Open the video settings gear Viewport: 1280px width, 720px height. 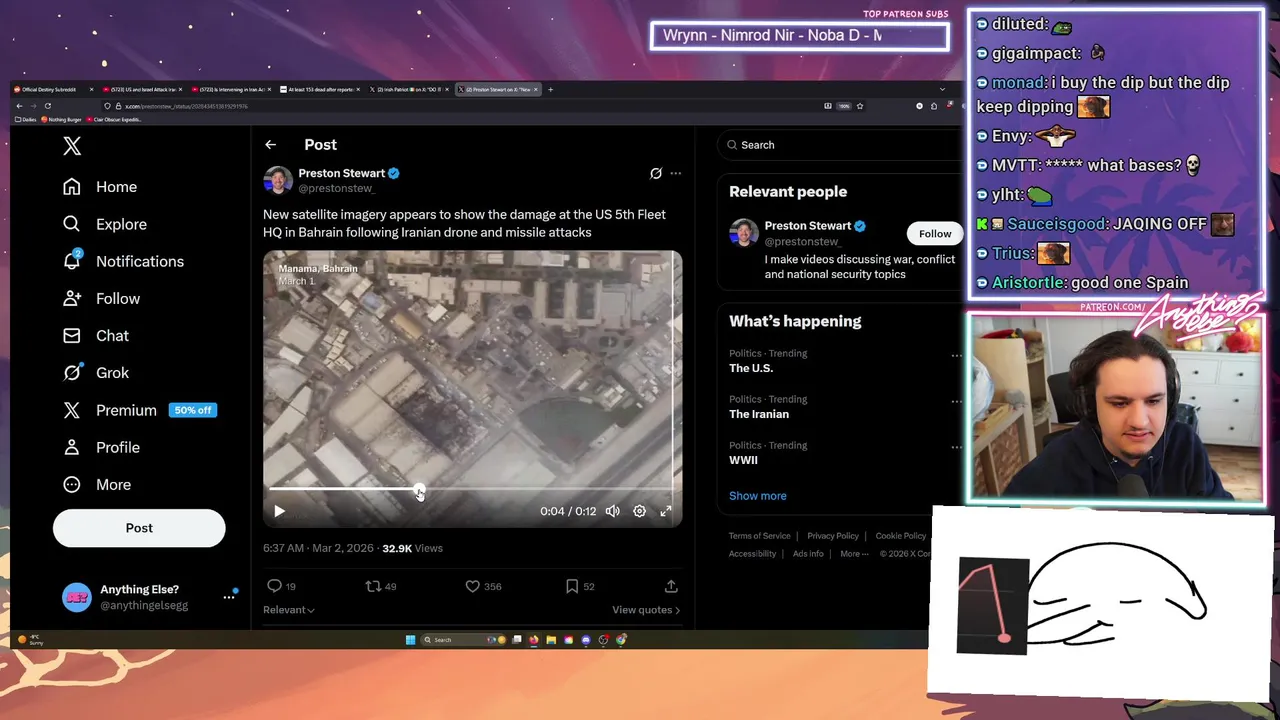click(x=639, y=511)
